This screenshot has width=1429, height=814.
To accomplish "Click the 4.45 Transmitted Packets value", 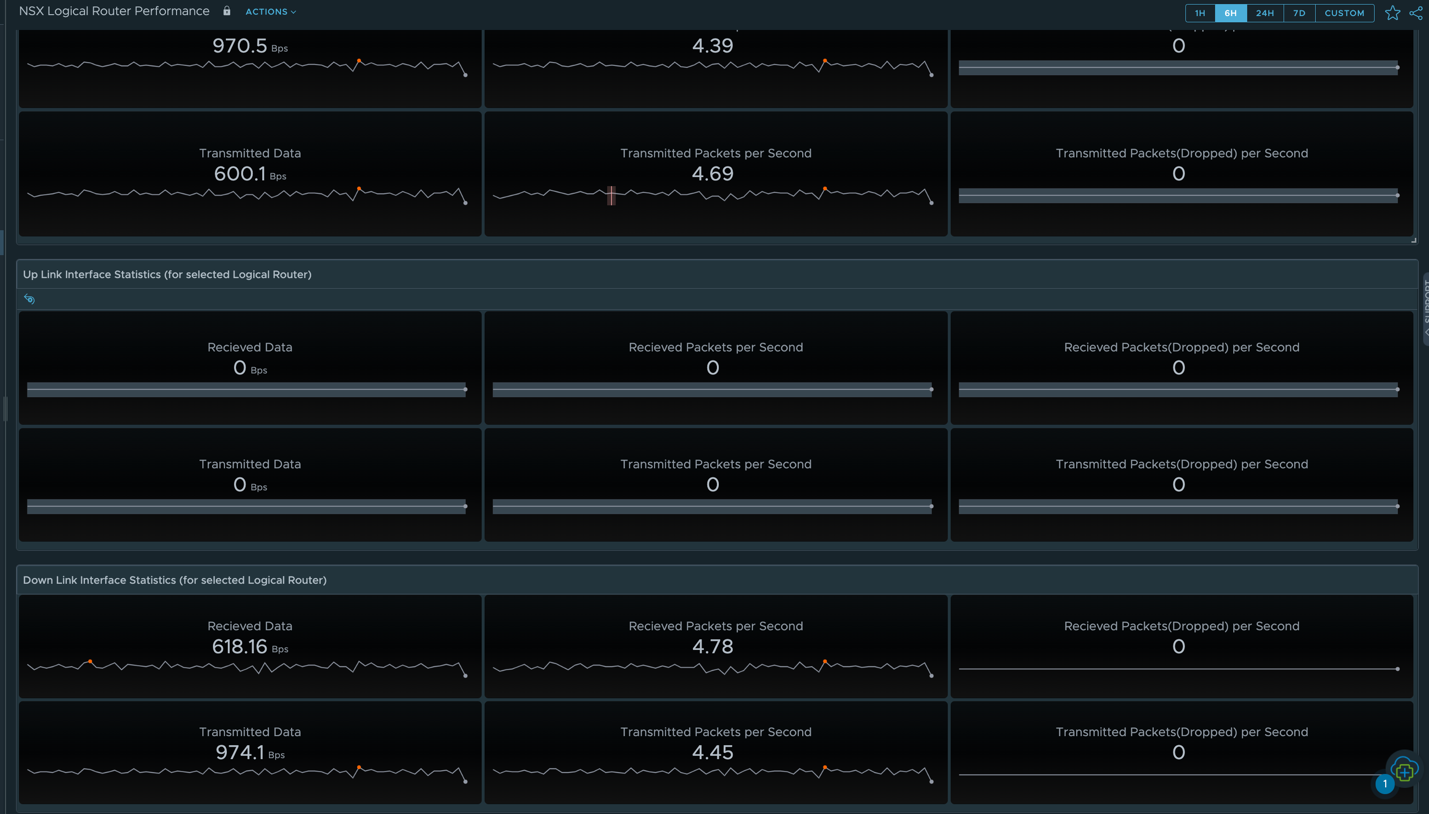I will 713,753.
